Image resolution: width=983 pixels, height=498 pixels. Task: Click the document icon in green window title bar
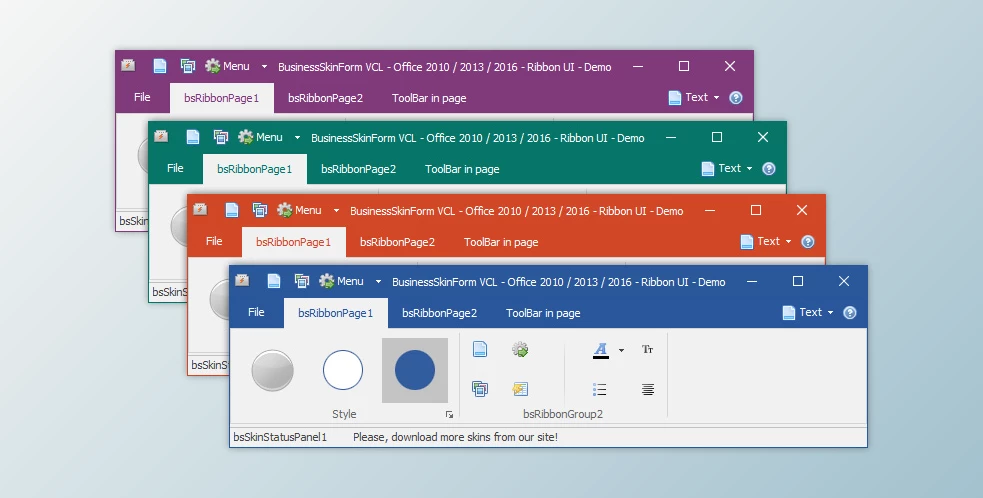coord(193,137)
